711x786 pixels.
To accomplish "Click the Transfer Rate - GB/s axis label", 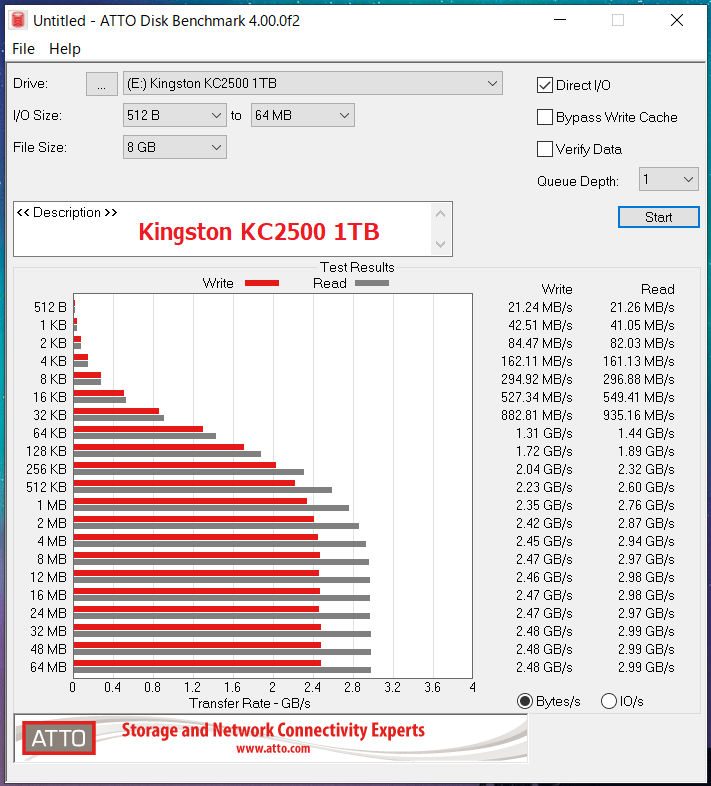I will click(250, 703).
